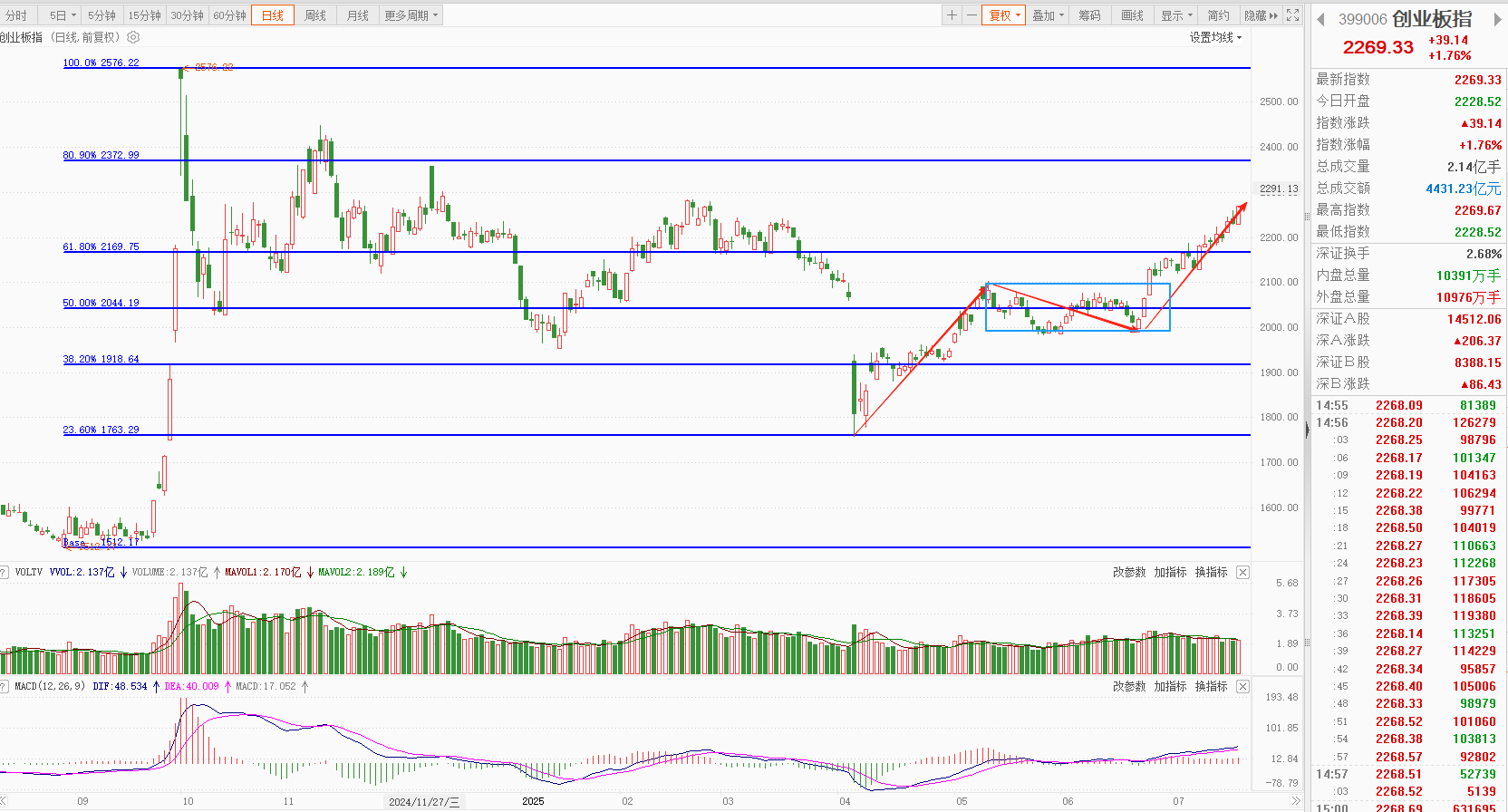1508x812 pixels.
Task: Click the 2025 year marker on timeline
Action: [x=533, y=801]
